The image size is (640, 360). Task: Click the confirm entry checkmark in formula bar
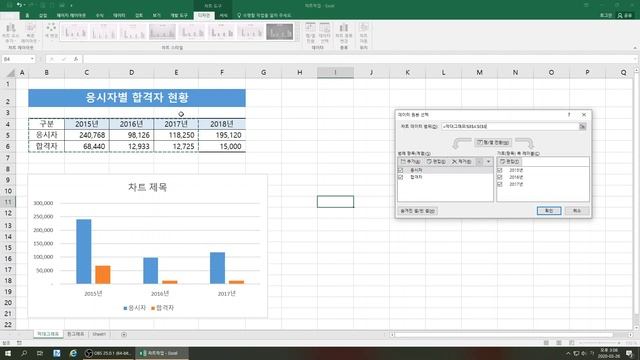point(64,59)
